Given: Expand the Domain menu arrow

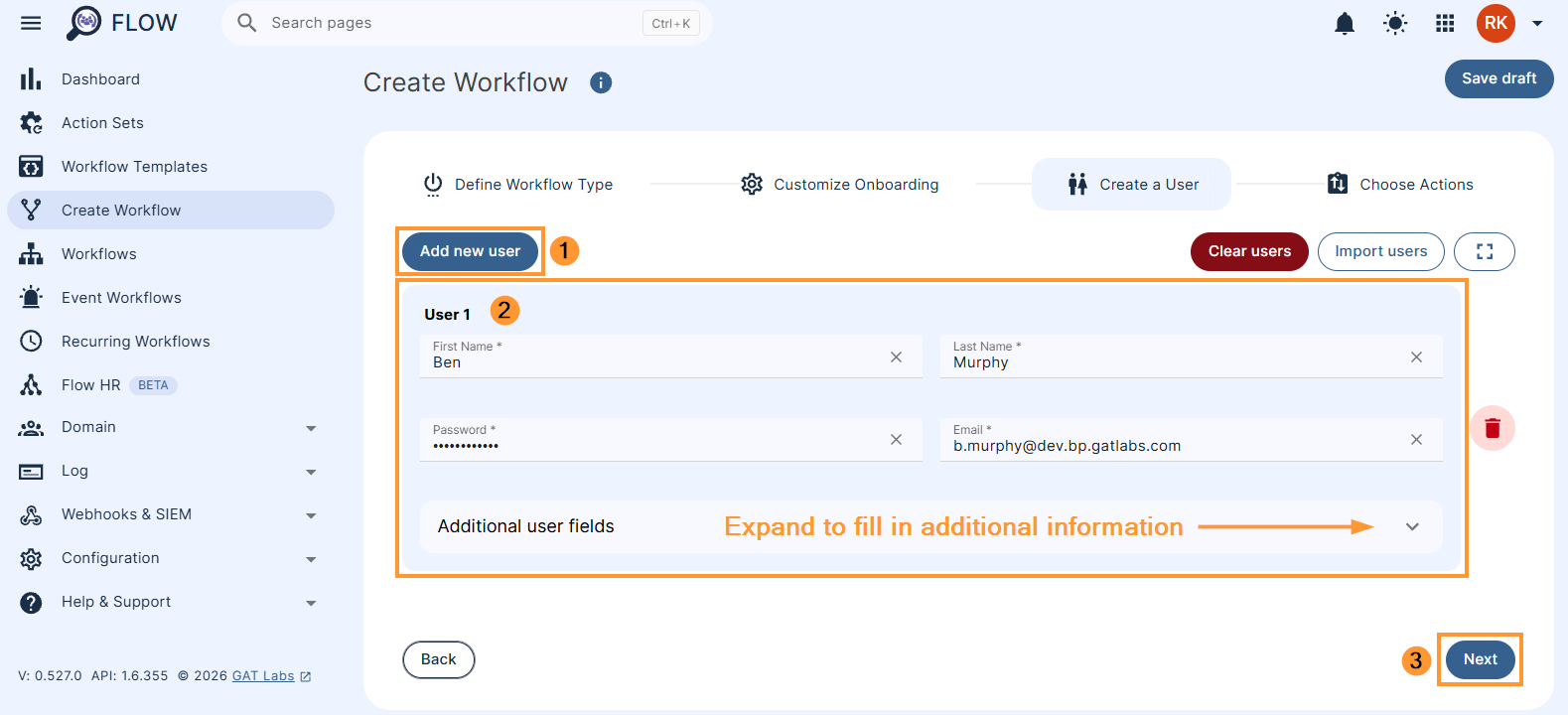Looking at the screenshot, I should [x=311, y=428].
